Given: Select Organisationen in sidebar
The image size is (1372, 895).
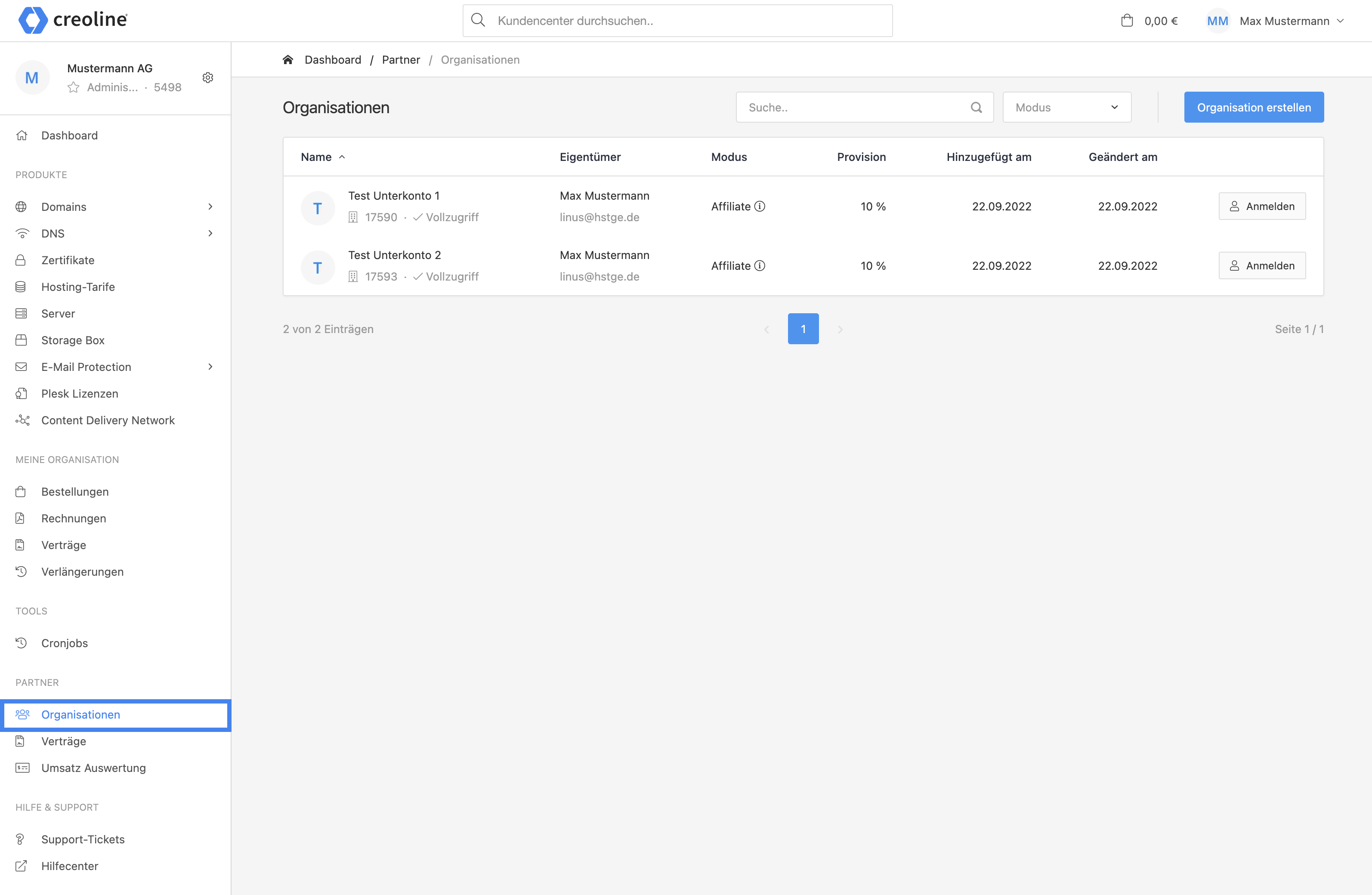Looking at the screenshot, I should tap(115, 715).
